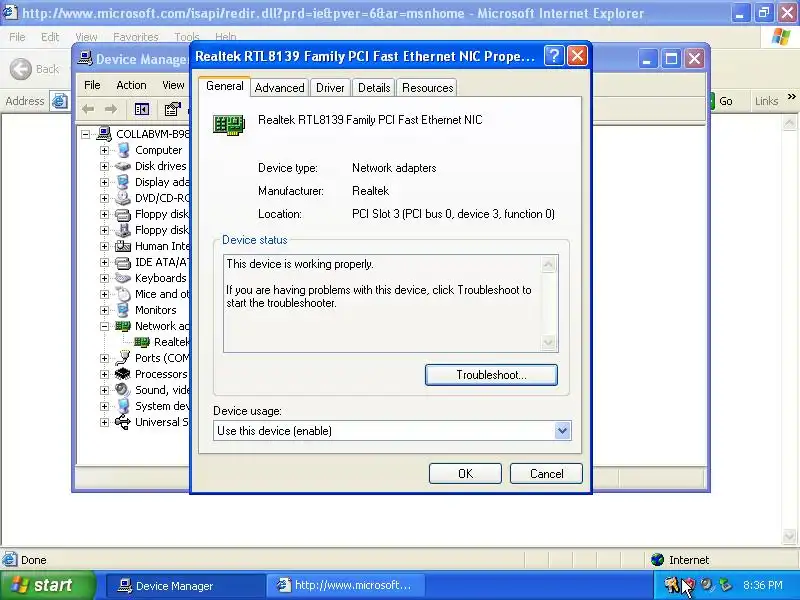This screenshot has width=800, height=600.
Task: Click the COLLABVM computer root icon
Action: point(104,134)
